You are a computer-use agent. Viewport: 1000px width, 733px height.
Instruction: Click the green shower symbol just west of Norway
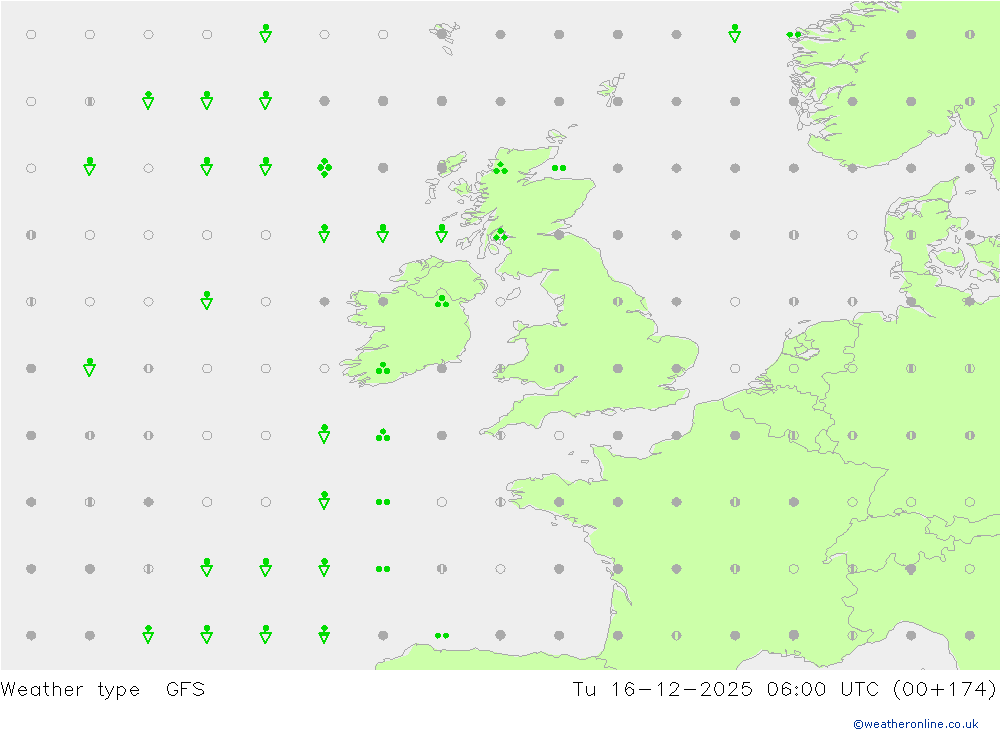tap(735, 33)
